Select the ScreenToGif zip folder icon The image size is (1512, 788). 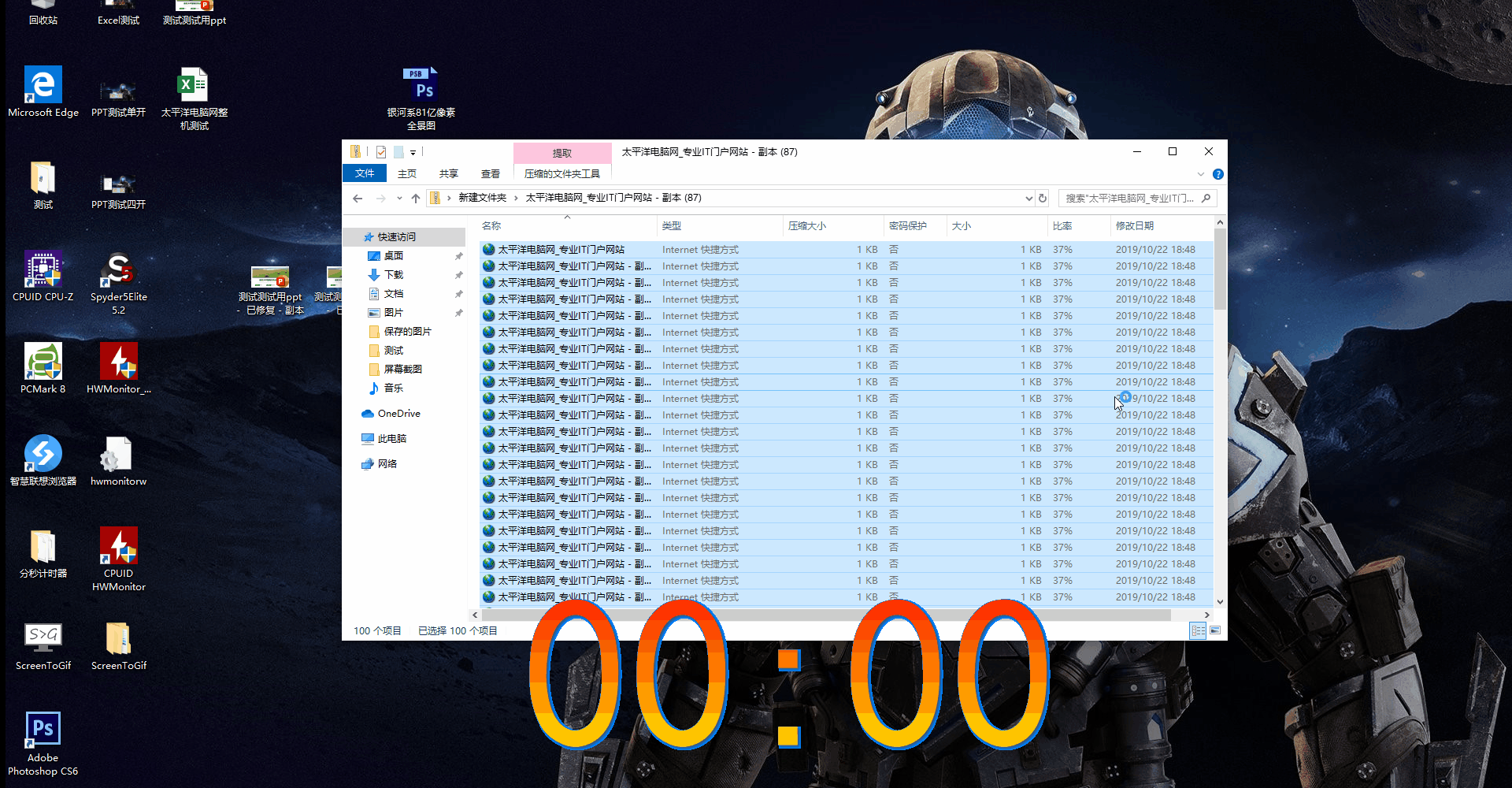[119, 645]
